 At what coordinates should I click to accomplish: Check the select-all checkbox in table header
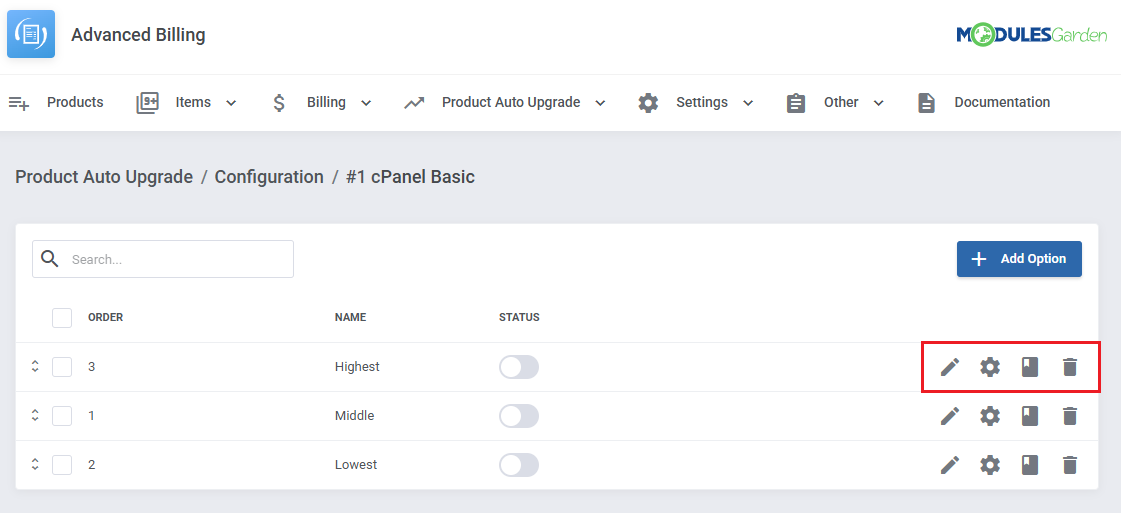(x=62, y=317)
